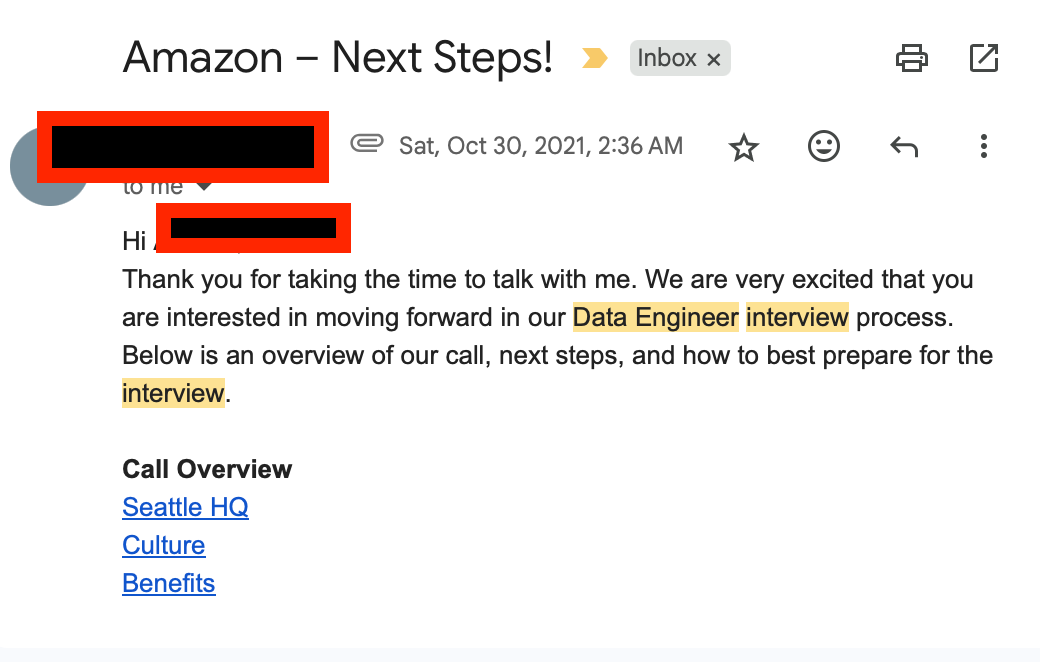Viewport: 1040px width, 662px height.
Task: Click the redacted sender name
Action: tap(183, 146)
